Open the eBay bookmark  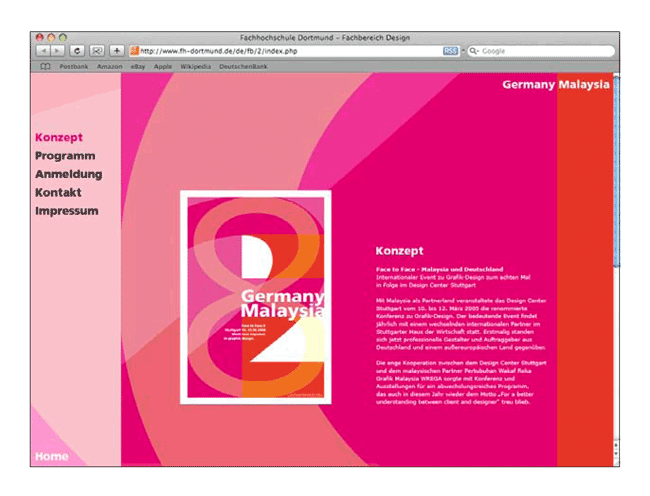pyautogui.click(x=138, y=66)
